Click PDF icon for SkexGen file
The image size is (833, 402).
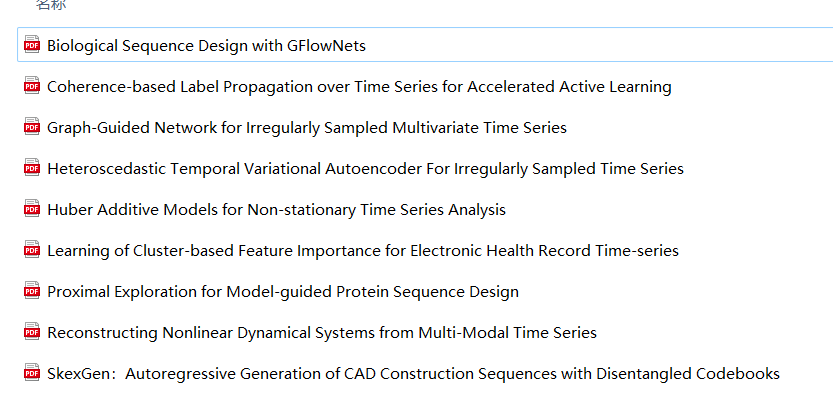(x=32, y=373)
